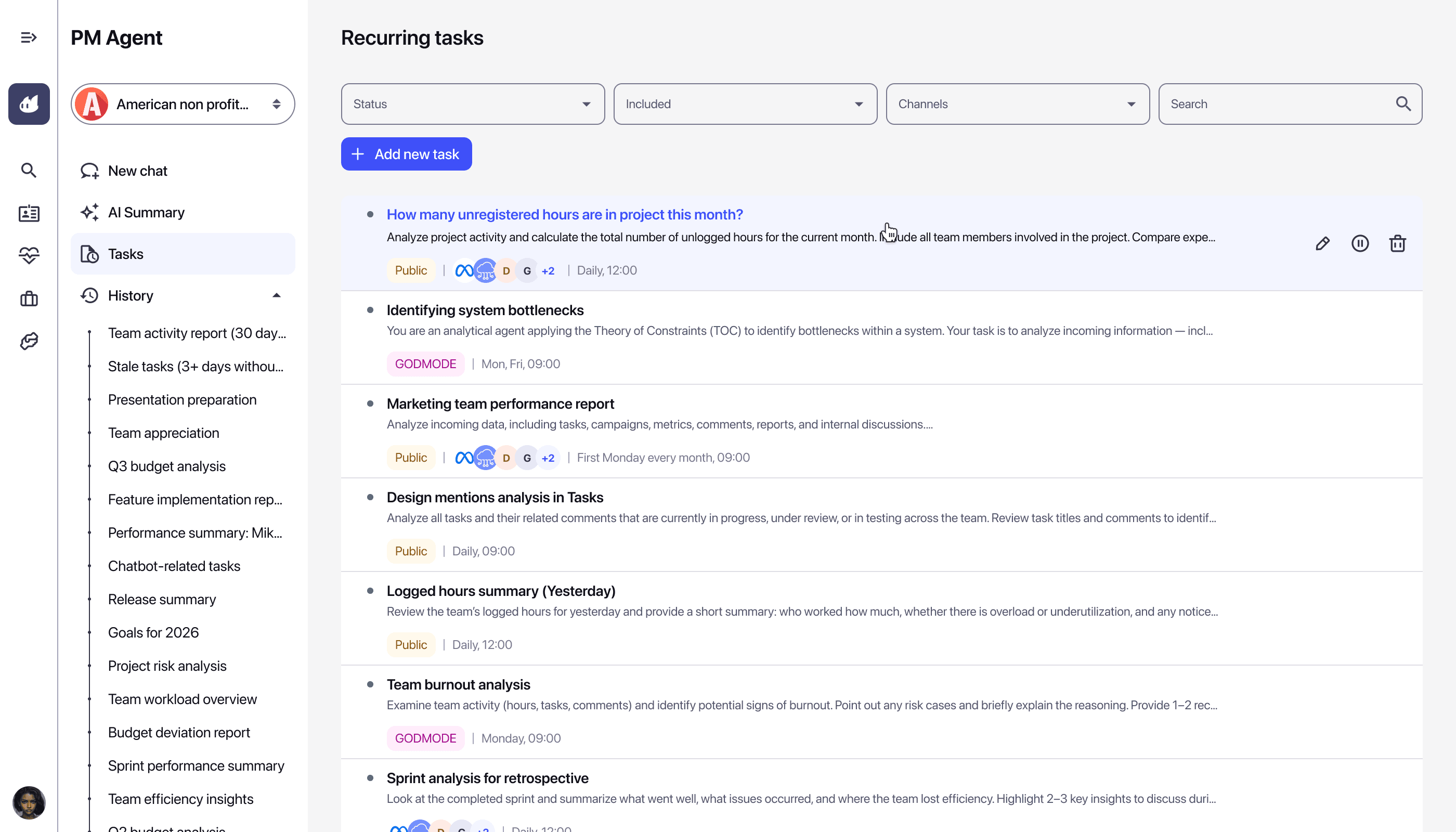Click the handshake icon in left rail
Image resolution: width=1456 pixels, height=832 pixels.
[x=29, y=341]
